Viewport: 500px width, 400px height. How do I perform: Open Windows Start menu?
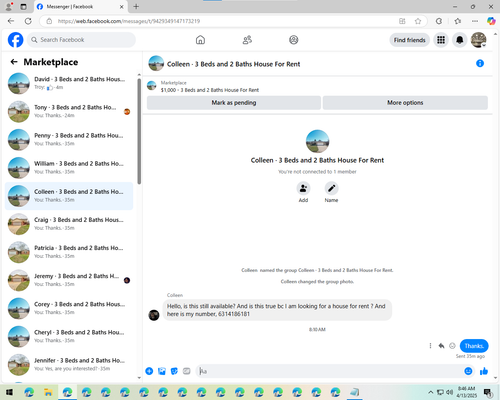point(9,392)
